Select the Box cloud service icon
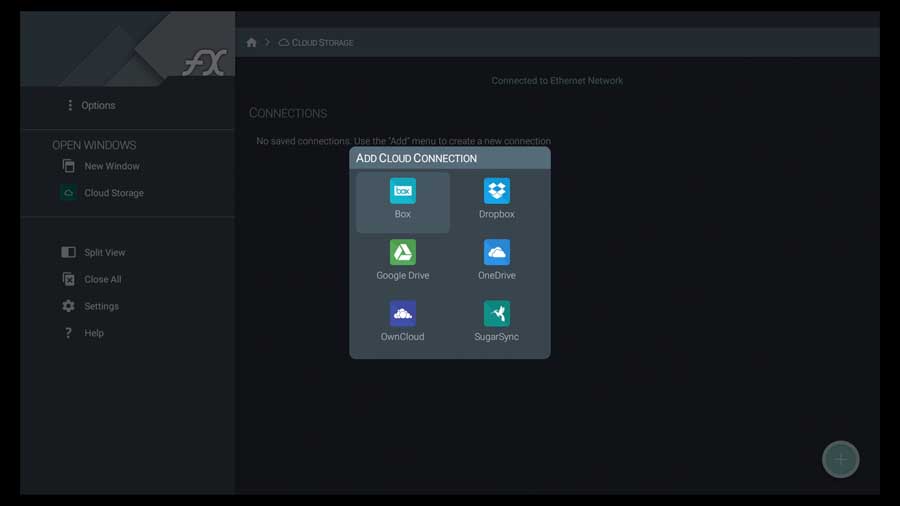The height and width of the screenshot is (506, 900). pos(402,191)
